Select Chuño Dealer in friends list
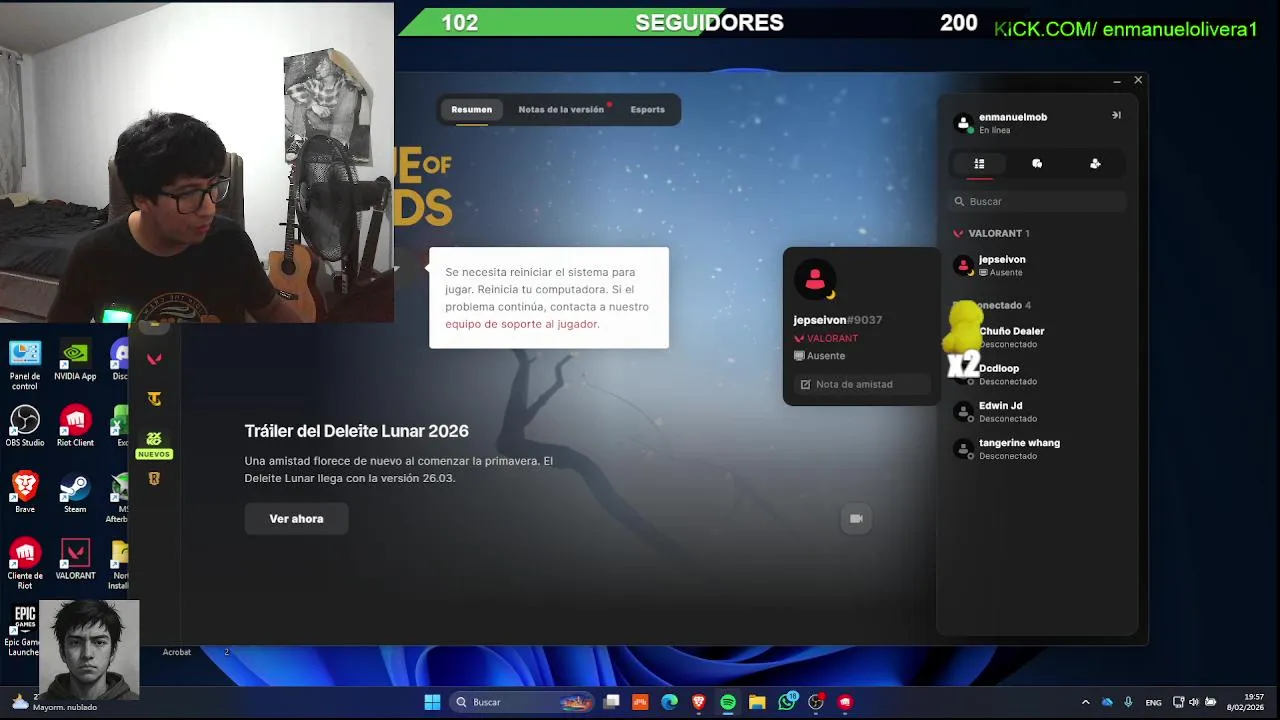Viewport: 1280px width, 720px height. pyautogui.click(x=1037, y=337)
